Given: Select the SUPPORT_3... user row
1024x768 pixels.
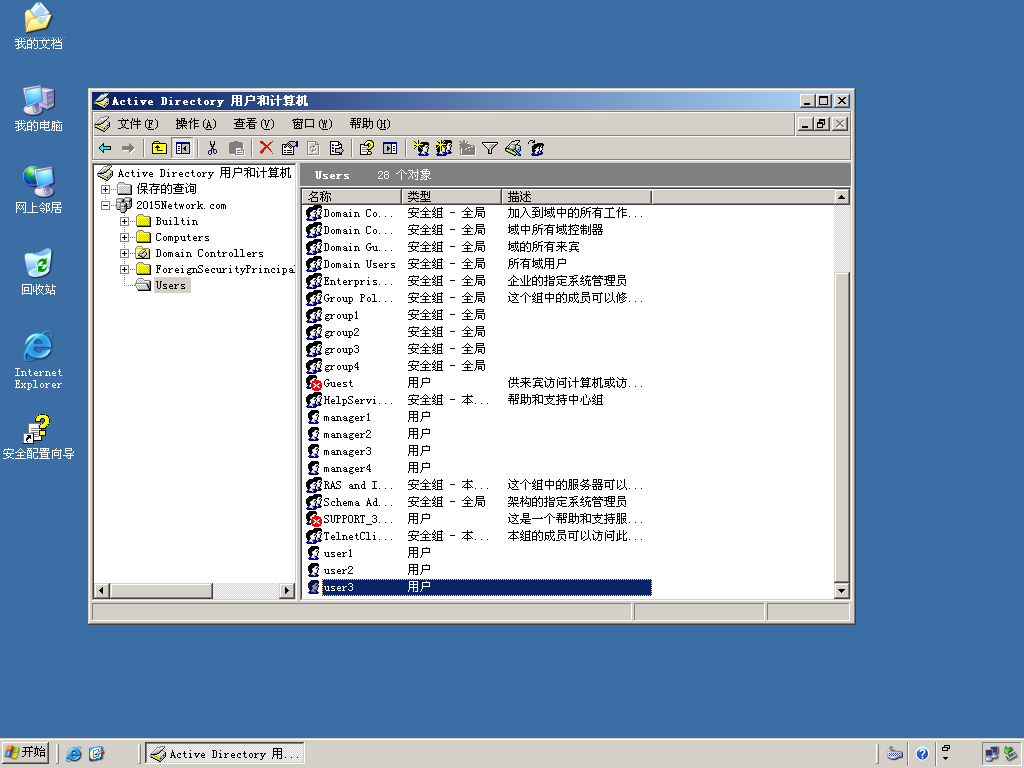Looking at the screenshot, I should [478, 519].
